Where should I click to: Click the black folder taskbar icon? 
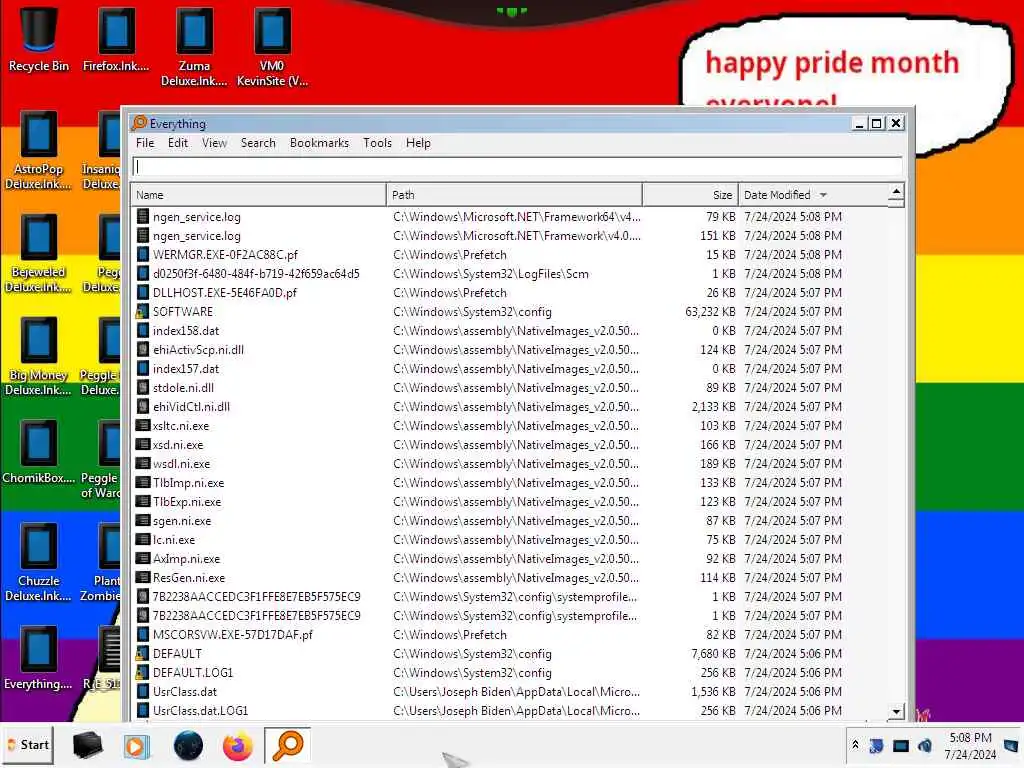tap(87, 745)
